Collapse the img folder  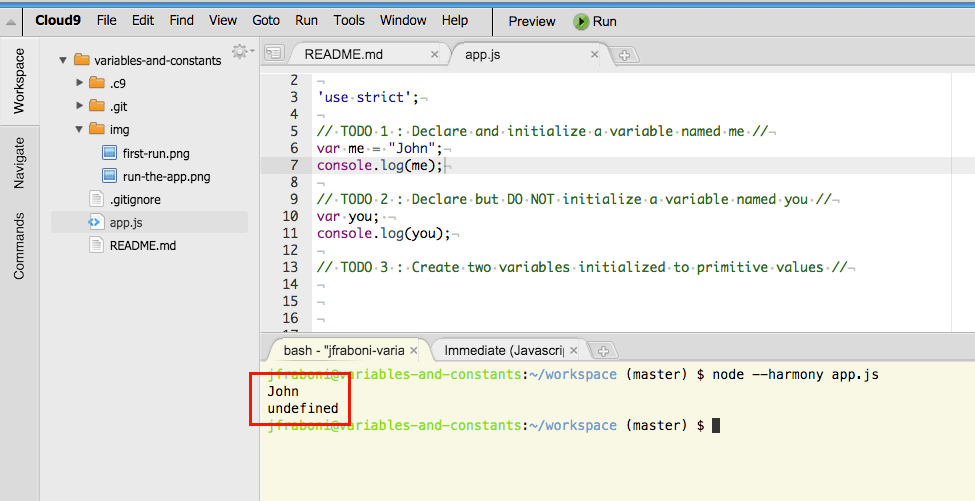[x=79, y=129]
